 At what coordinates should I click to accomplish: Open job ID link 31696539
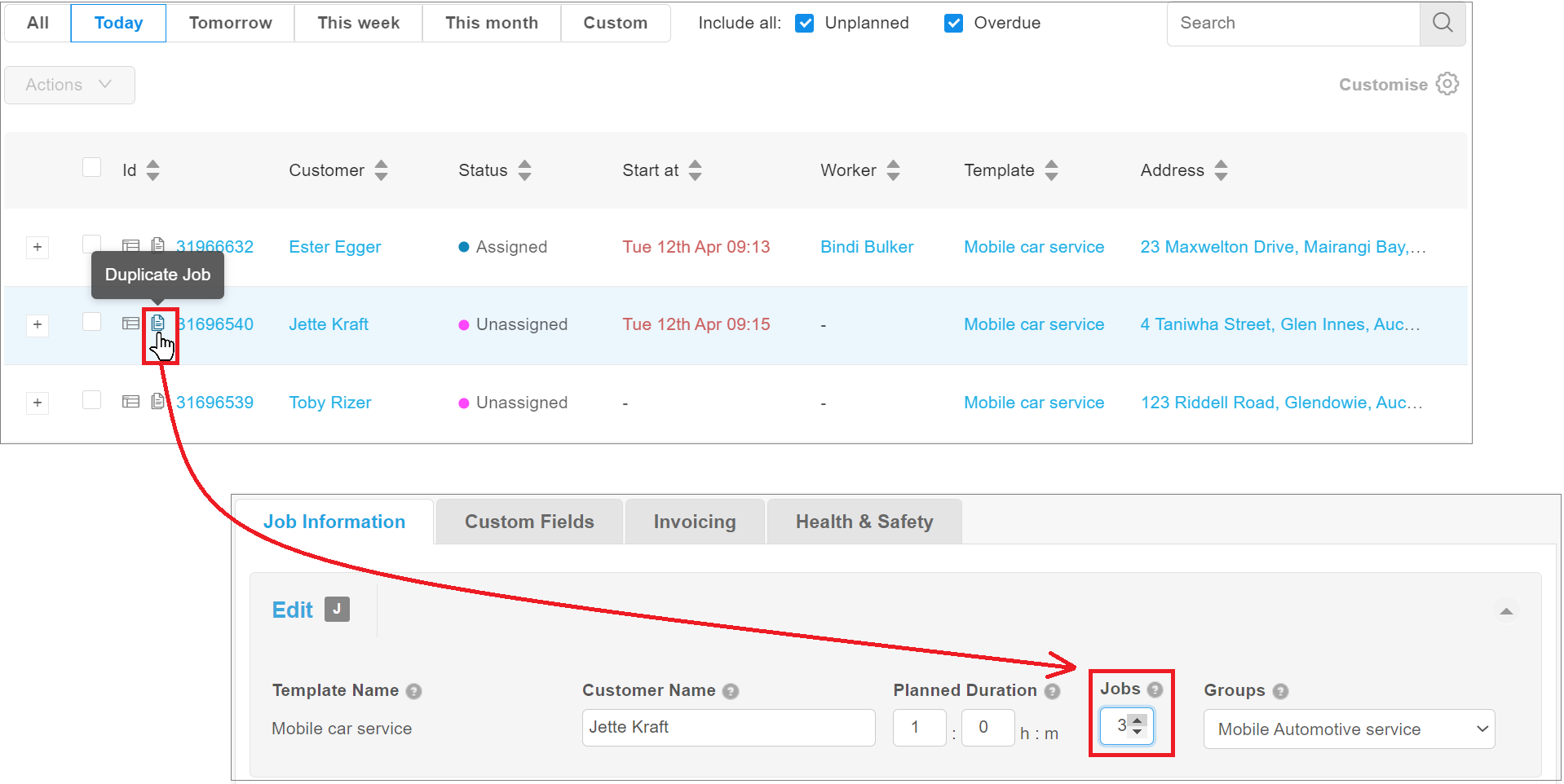tap(214, 403)
